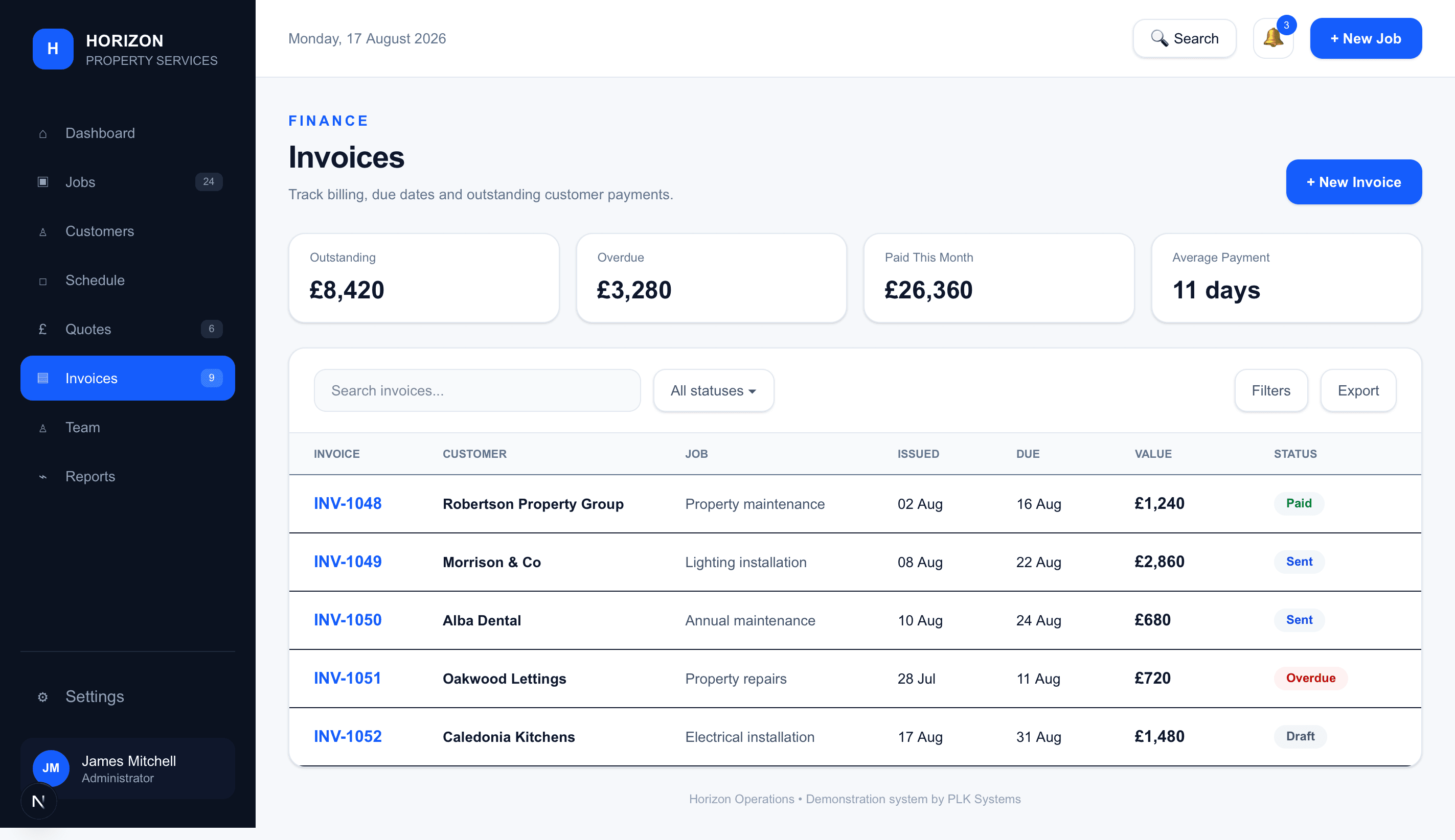Image resolution: width=1455 pixels, height=840 pixels.
Task: Click the Team person icon
Action: tap(43, 428)
